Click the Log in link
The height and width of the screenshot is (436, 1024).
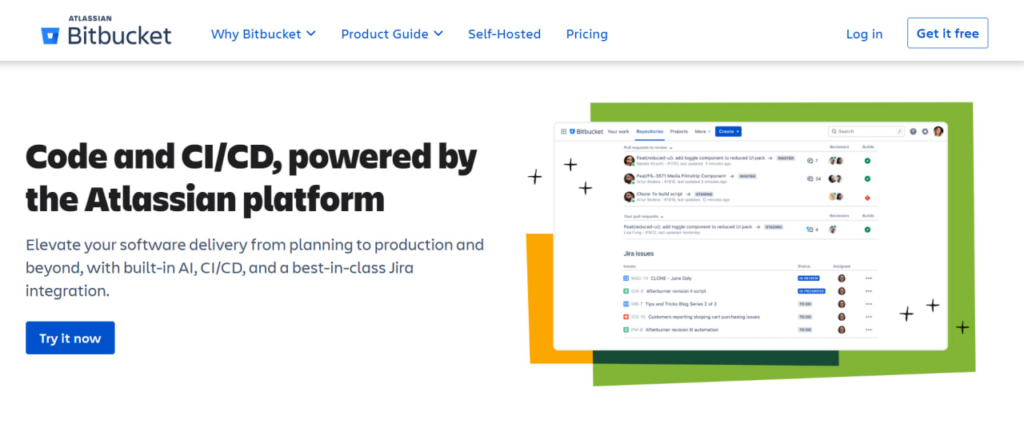(x=864, y=34)
